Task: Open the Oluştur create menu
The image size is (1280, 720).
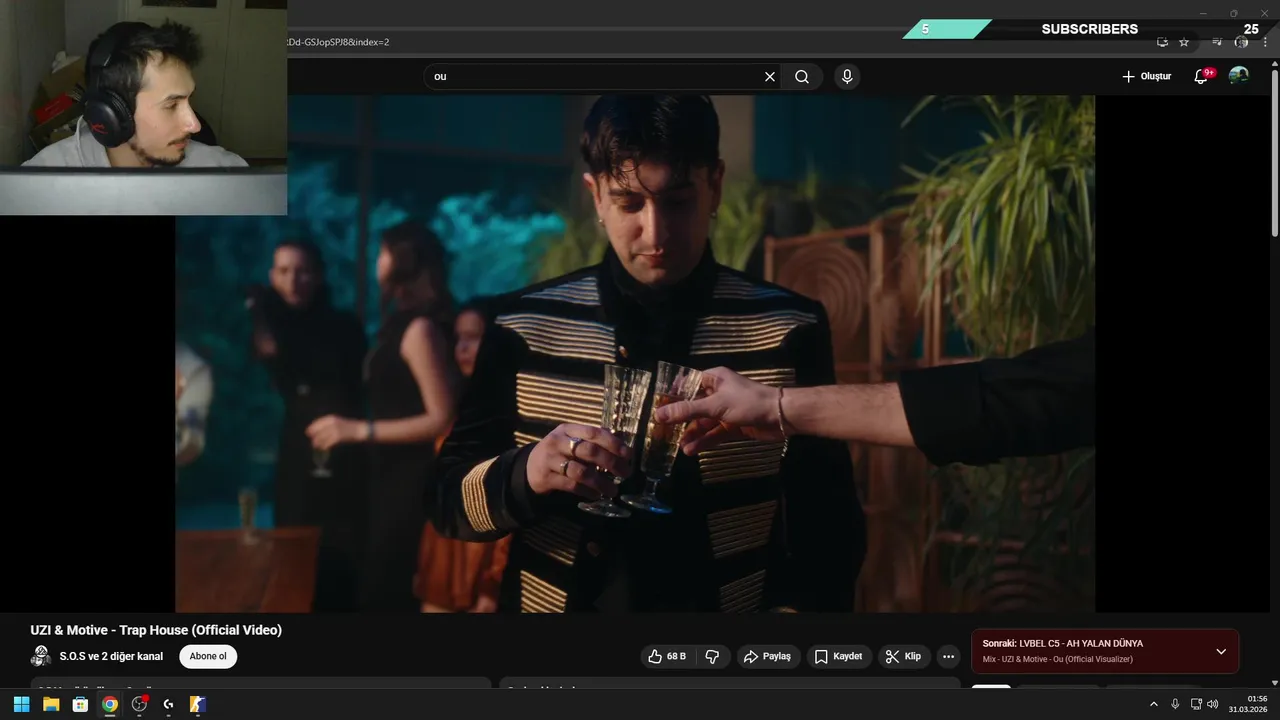Action: click(1146, 77)
